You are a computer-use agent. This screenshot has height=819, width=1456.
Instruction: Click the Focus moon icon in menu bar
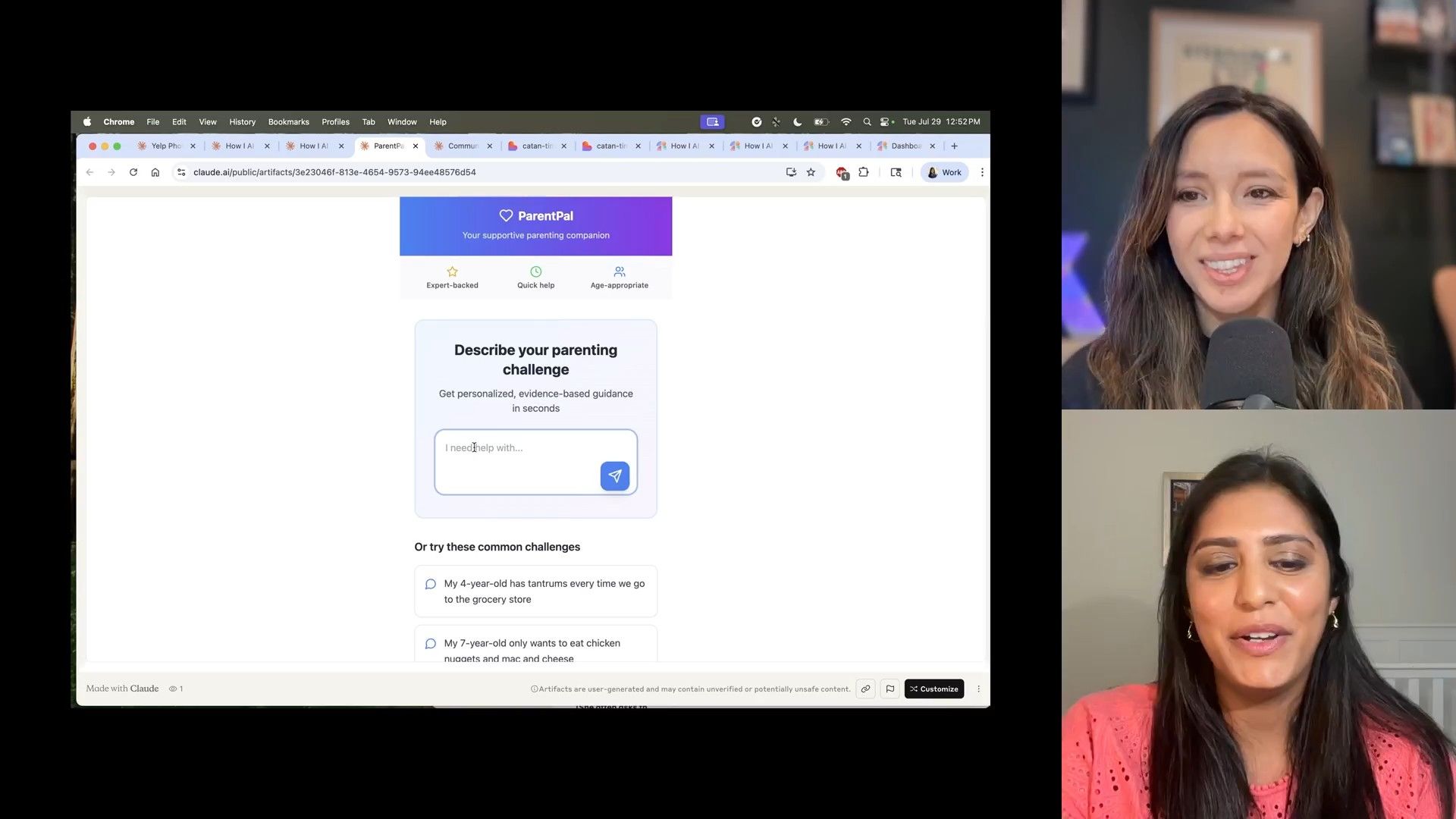coord(798,121)
